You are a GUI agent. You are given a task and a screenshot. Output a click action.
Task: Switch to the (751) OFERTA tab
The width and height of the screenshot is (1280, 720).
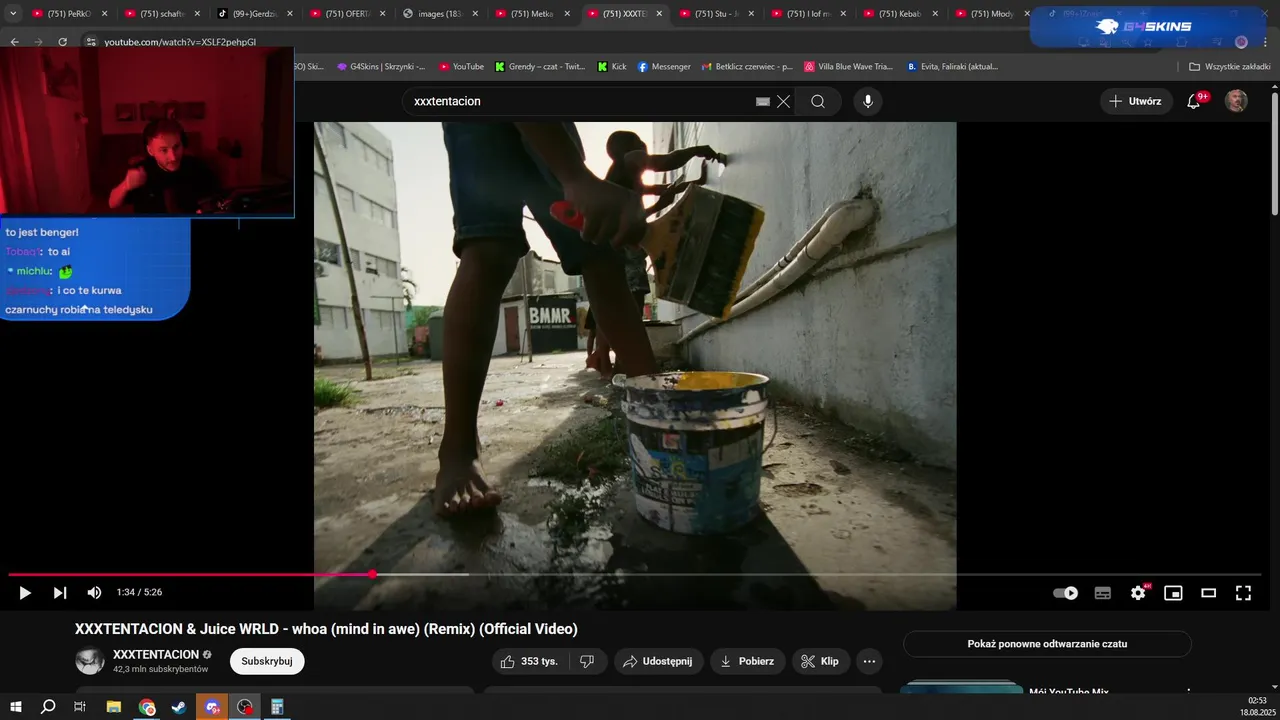click(x=346, y=14)
